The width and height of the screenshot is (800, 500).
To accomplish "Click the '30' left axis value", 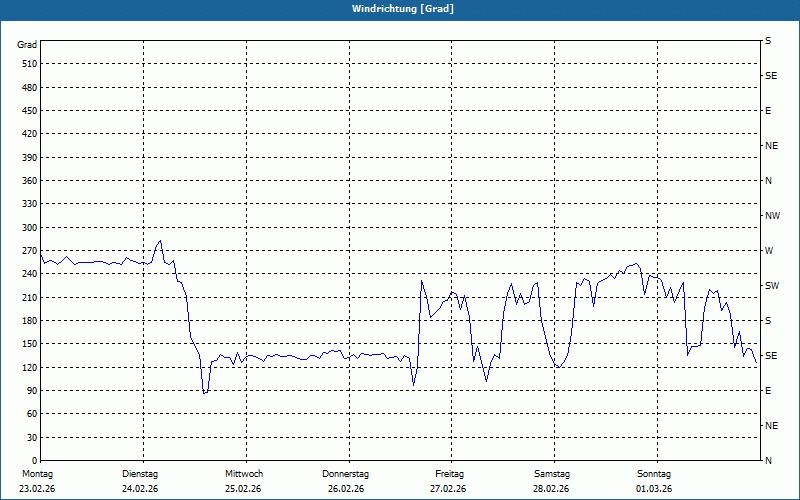I will point(33,437).
